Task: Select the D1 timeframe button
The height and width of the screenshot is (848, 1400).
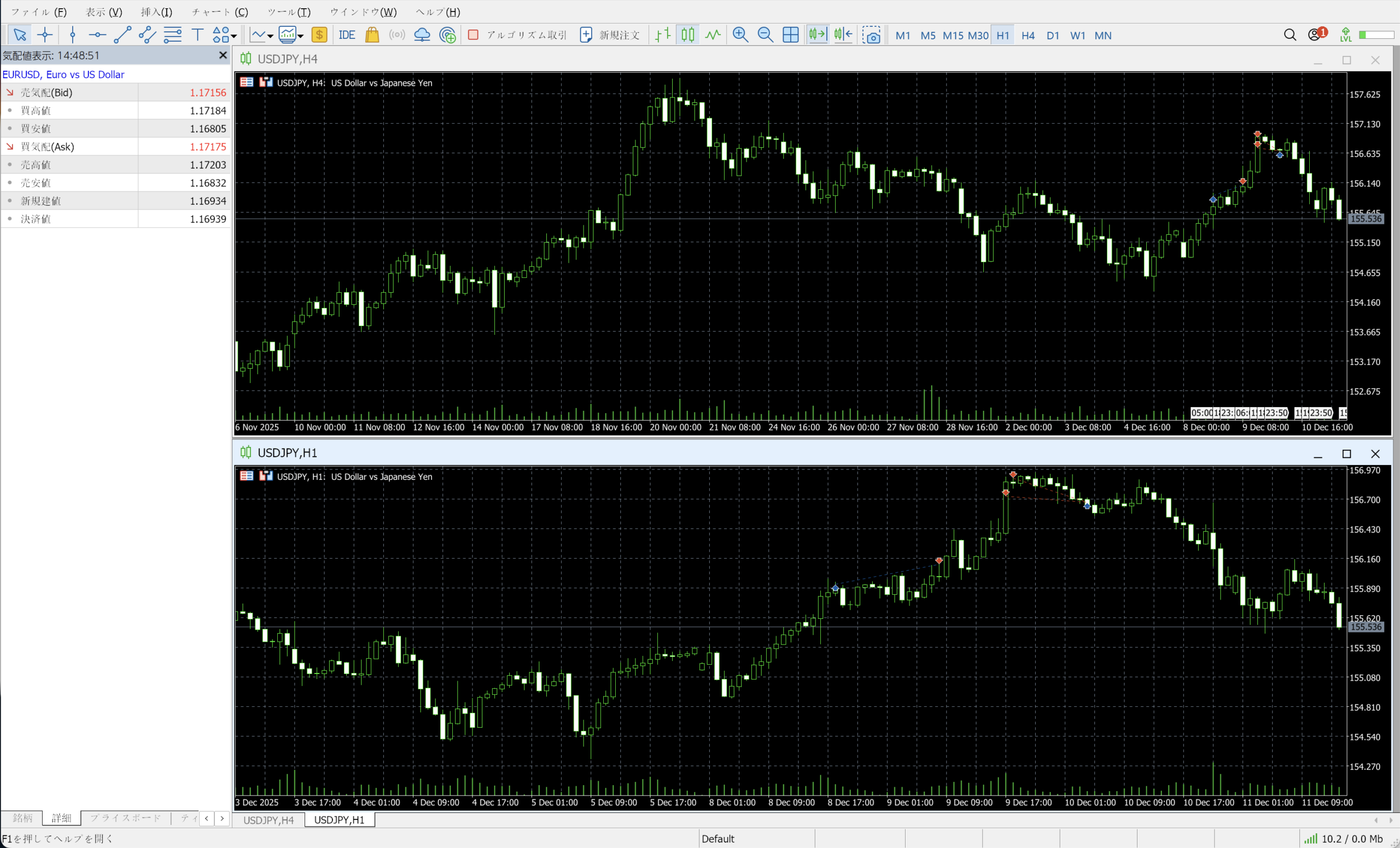Action: coord(1052,35)
